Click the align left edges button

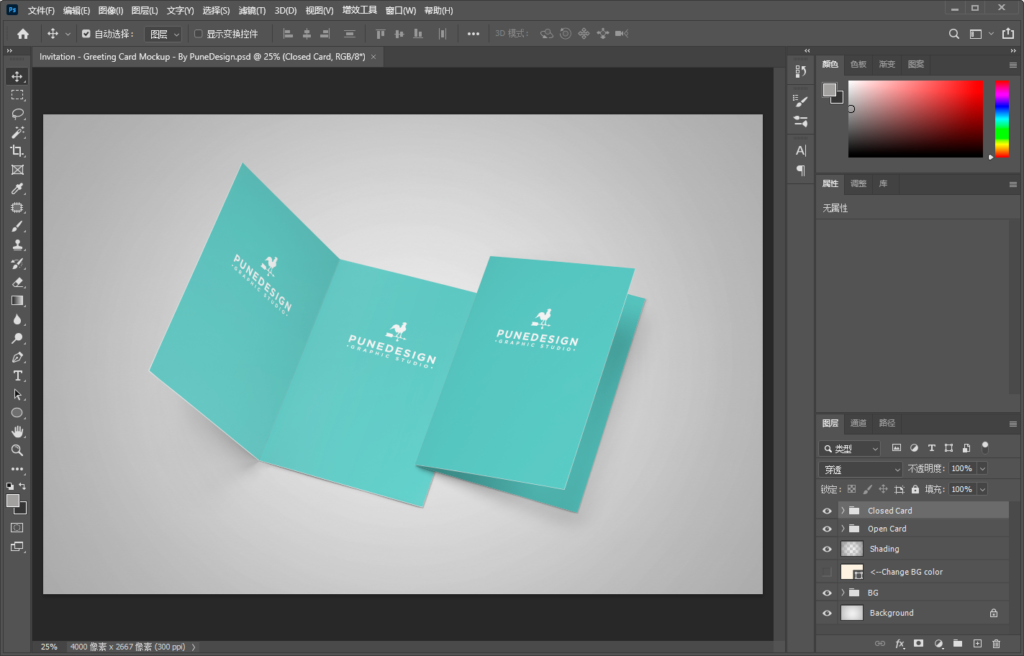[288, 34]
